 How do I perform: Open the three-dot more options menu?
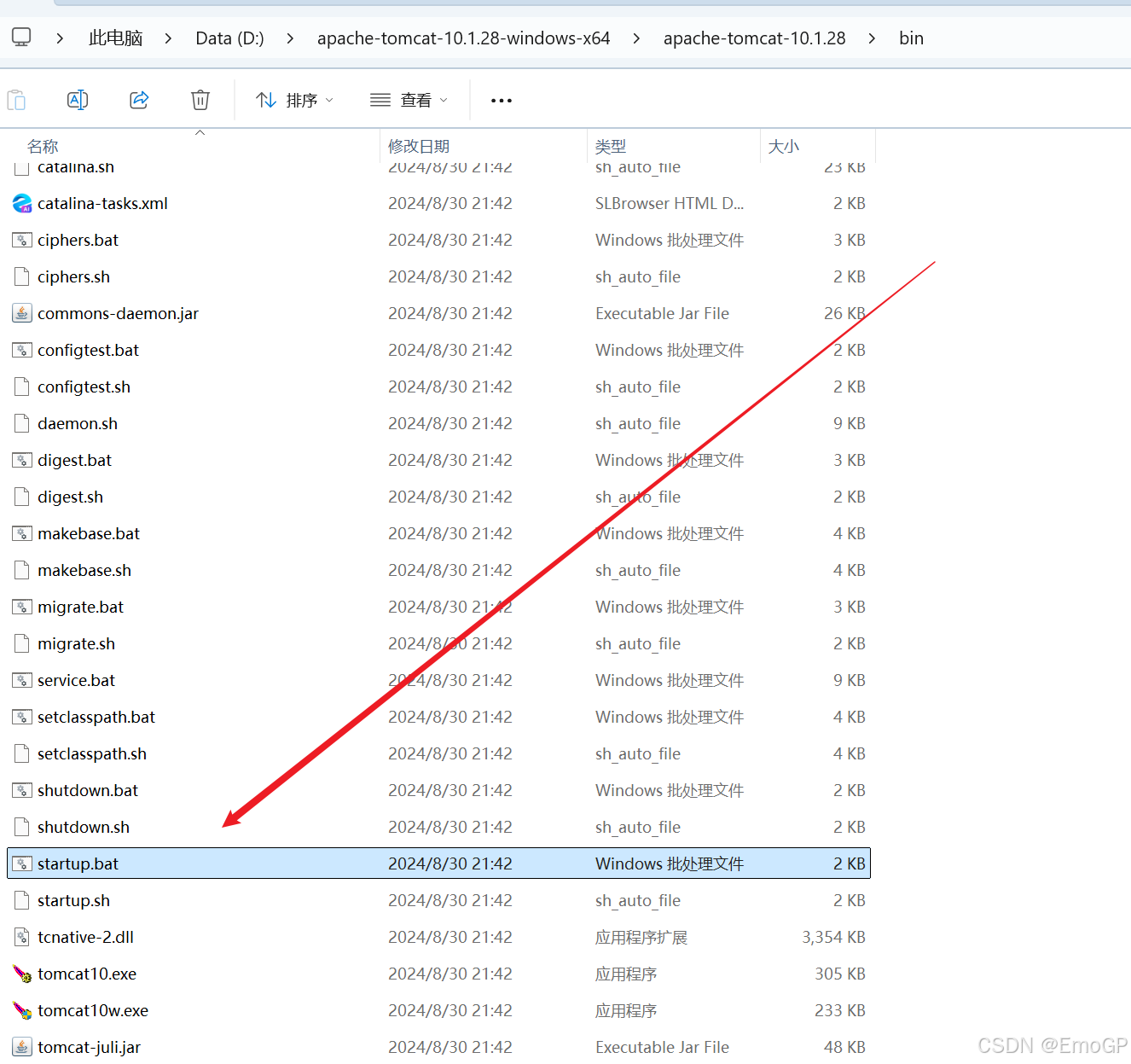point(502,101)
